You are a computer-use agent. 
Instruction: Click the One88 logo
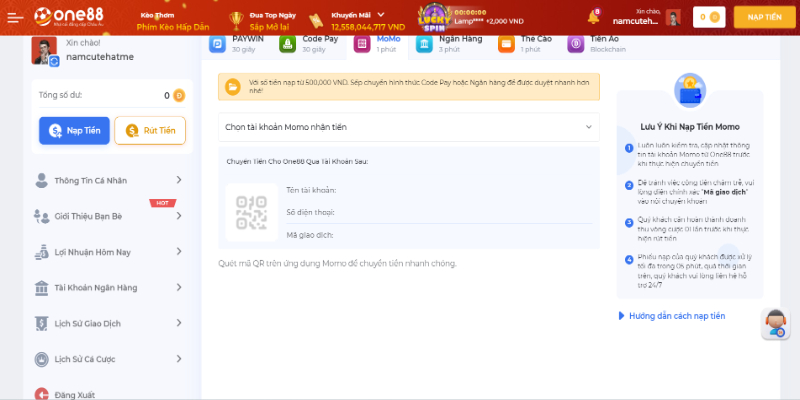coord(68,17)
